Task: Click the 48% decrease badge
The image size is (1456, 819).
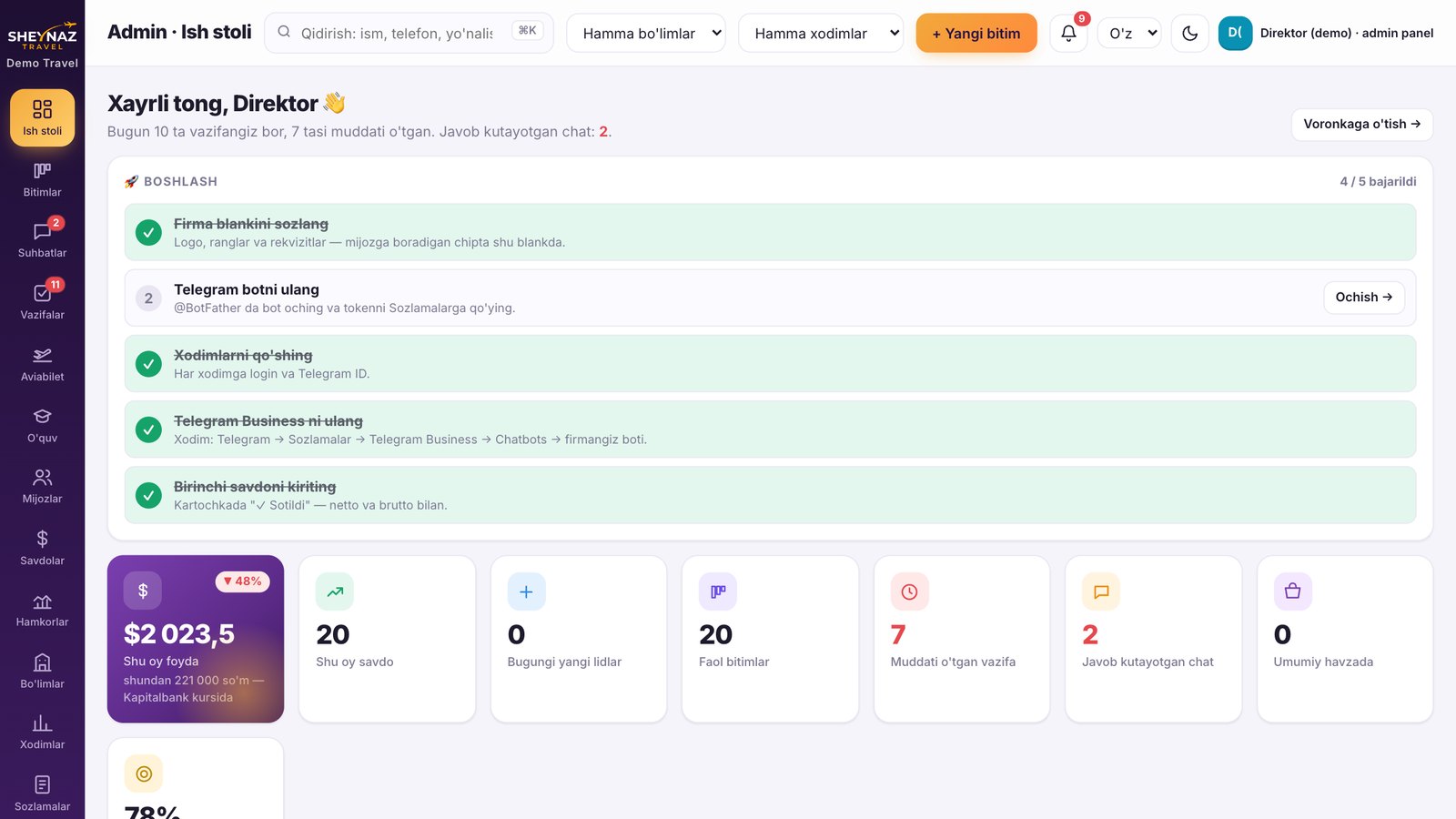Action: point(242,581)
